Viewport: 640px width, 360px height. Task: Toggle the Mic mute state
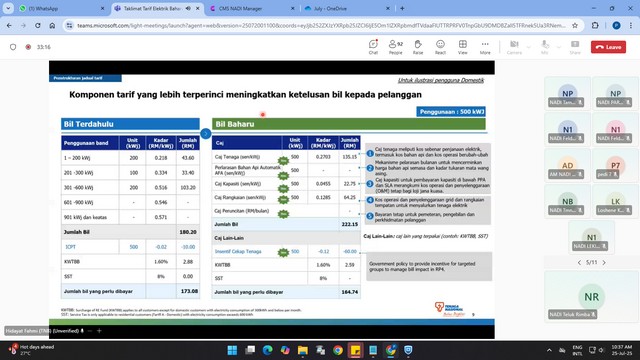pos(544,47)
